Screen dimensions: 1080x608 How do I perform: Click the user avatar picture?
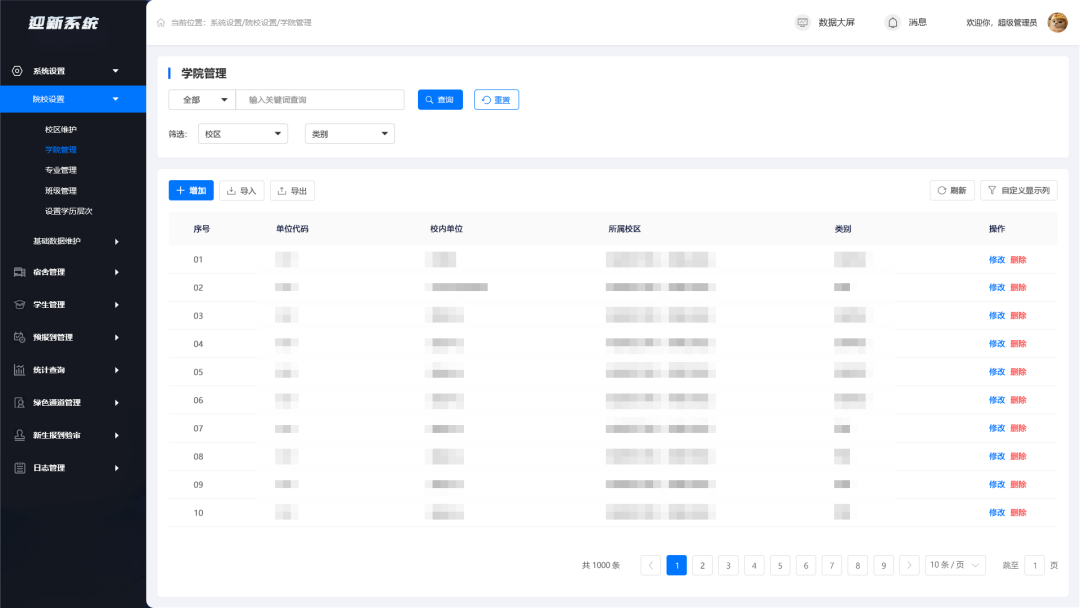[1057, 23]
